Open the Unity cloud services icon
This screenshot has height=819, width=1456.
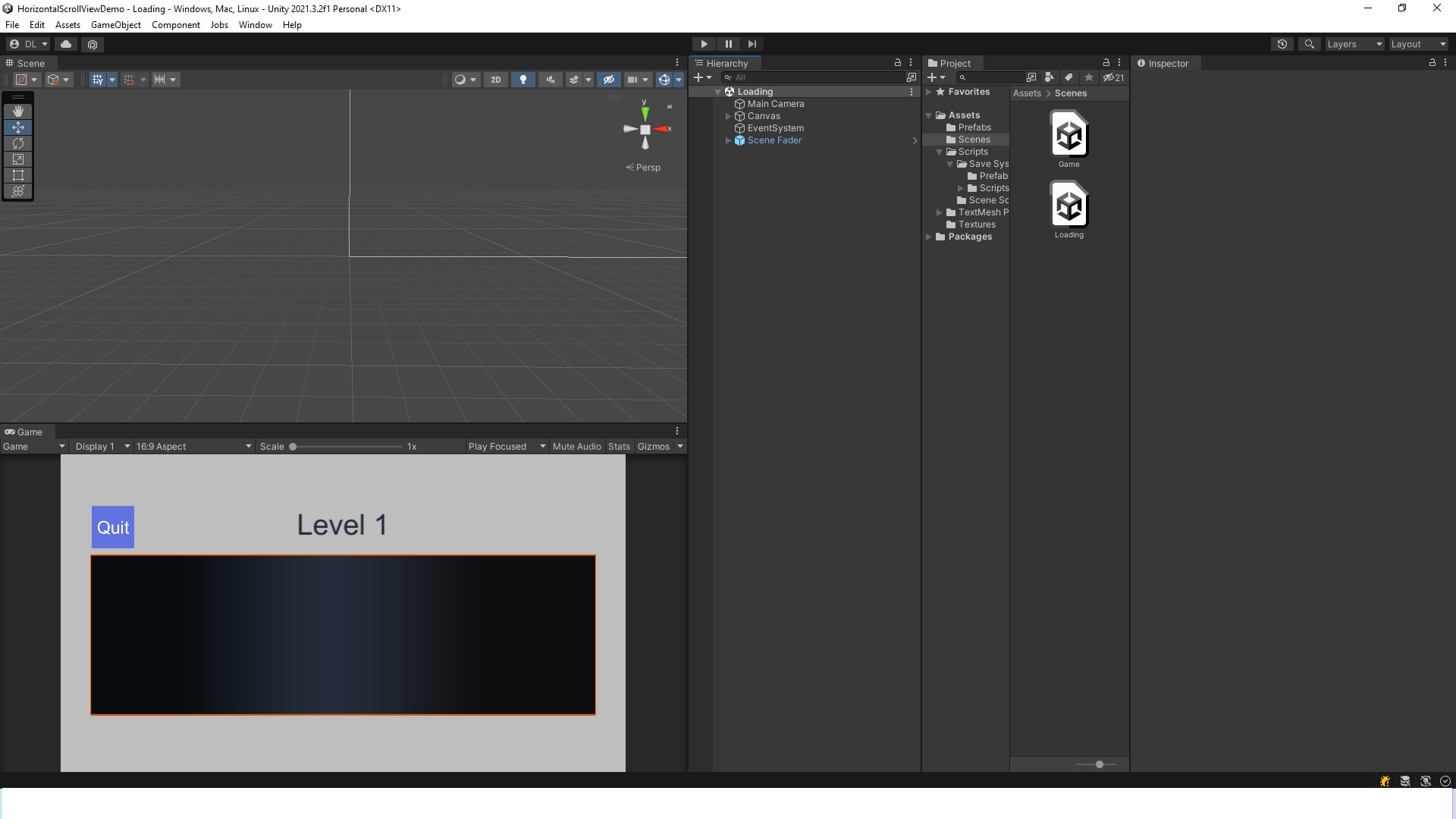click(x=65, y=44)
